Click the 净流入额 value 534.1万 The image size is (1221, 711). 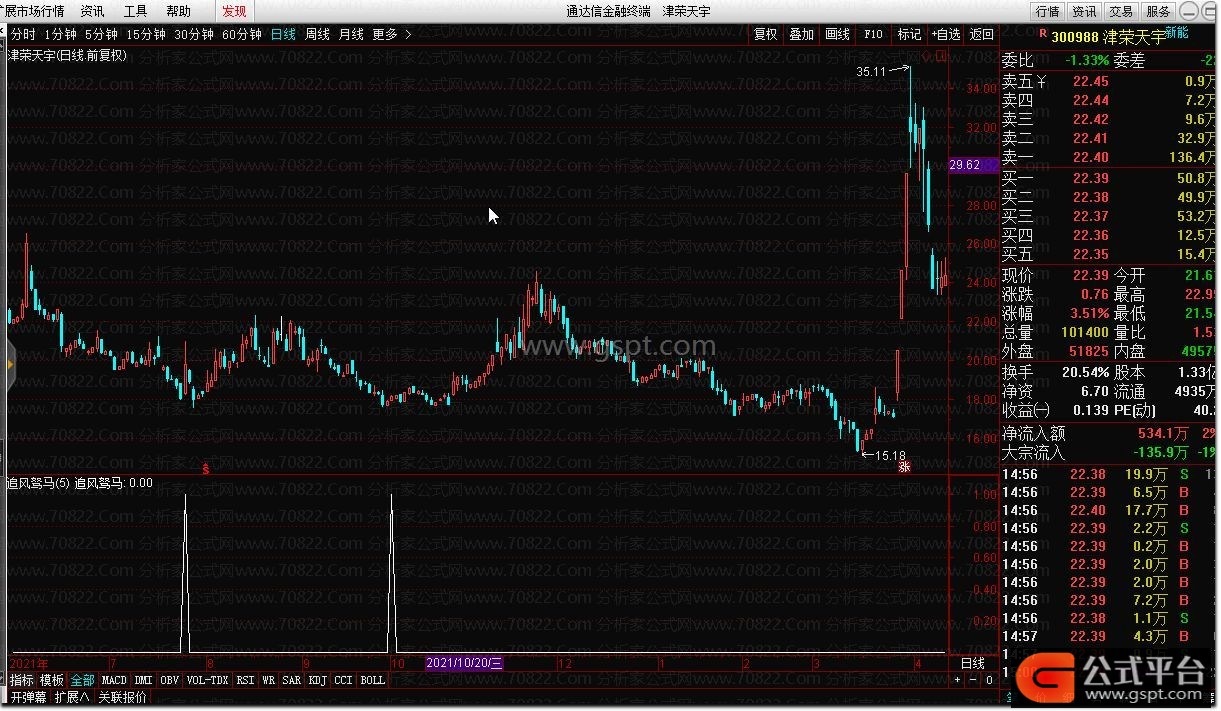[1161, 434]
